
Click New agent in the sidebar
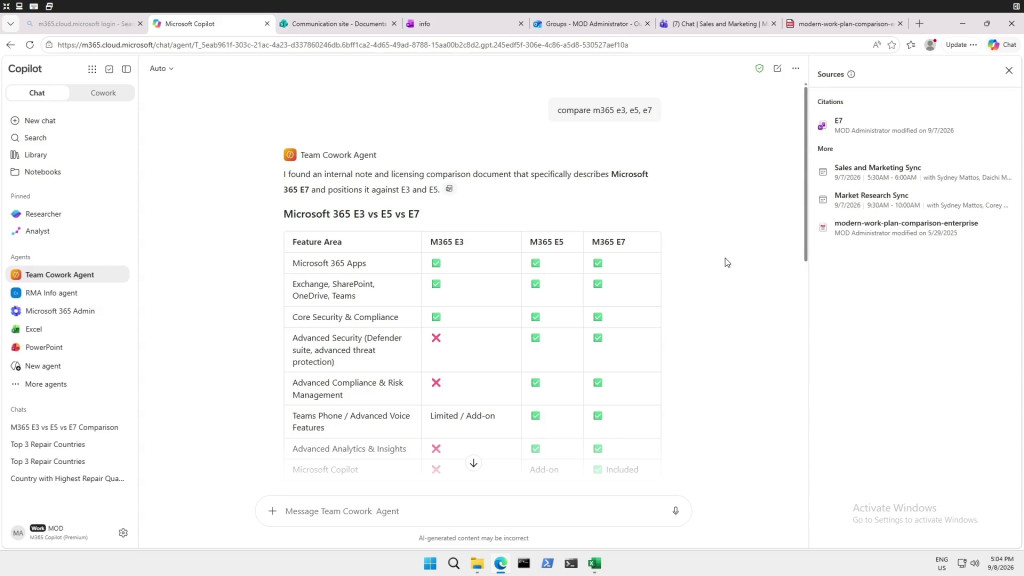(42, 366)
